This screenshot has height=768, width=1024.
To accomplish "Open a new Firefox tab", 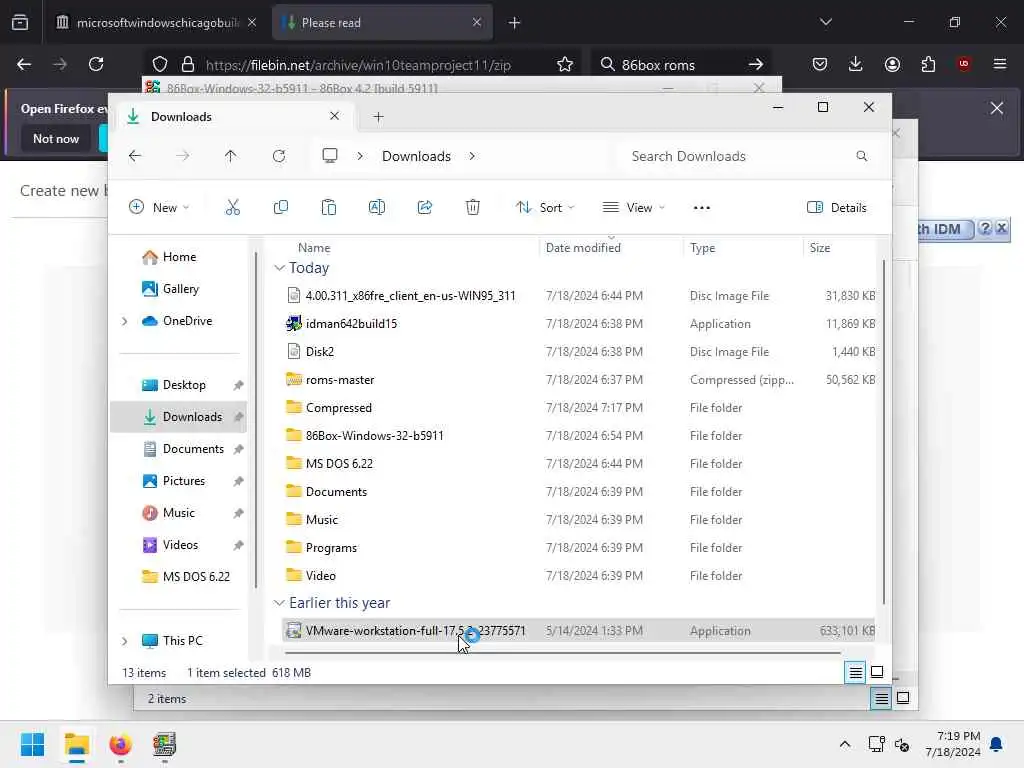I will [x=514, y=23].
